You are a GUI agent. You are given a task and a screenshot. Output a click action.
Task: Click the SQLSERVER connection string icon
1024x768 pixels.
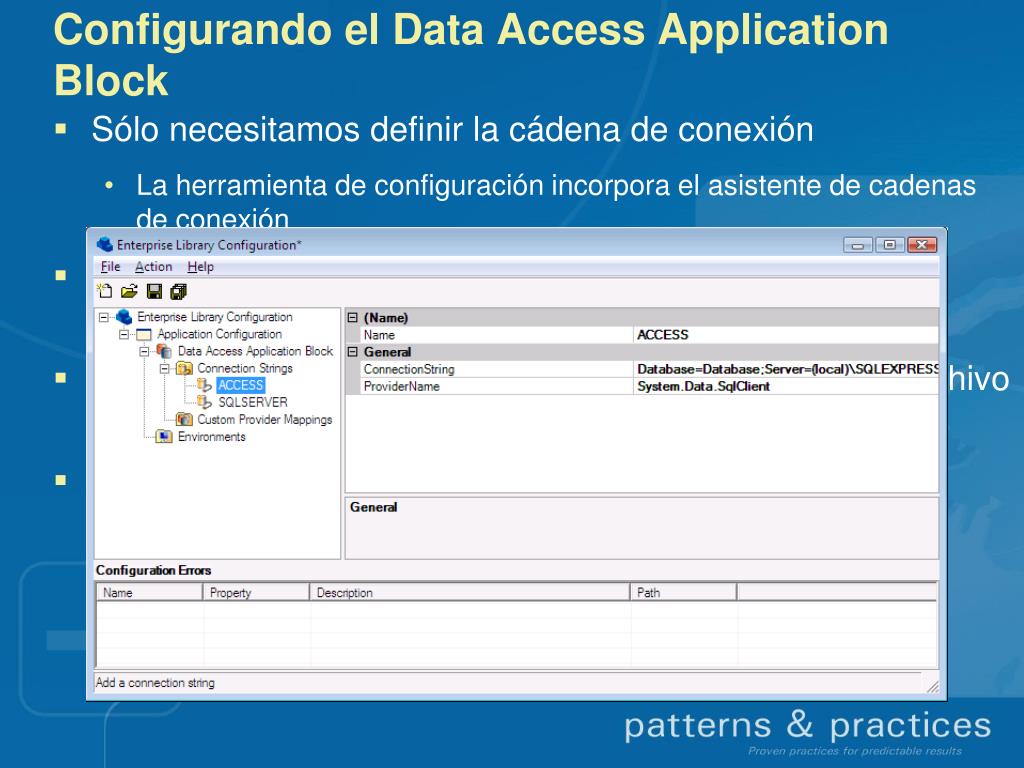[205, 402]
